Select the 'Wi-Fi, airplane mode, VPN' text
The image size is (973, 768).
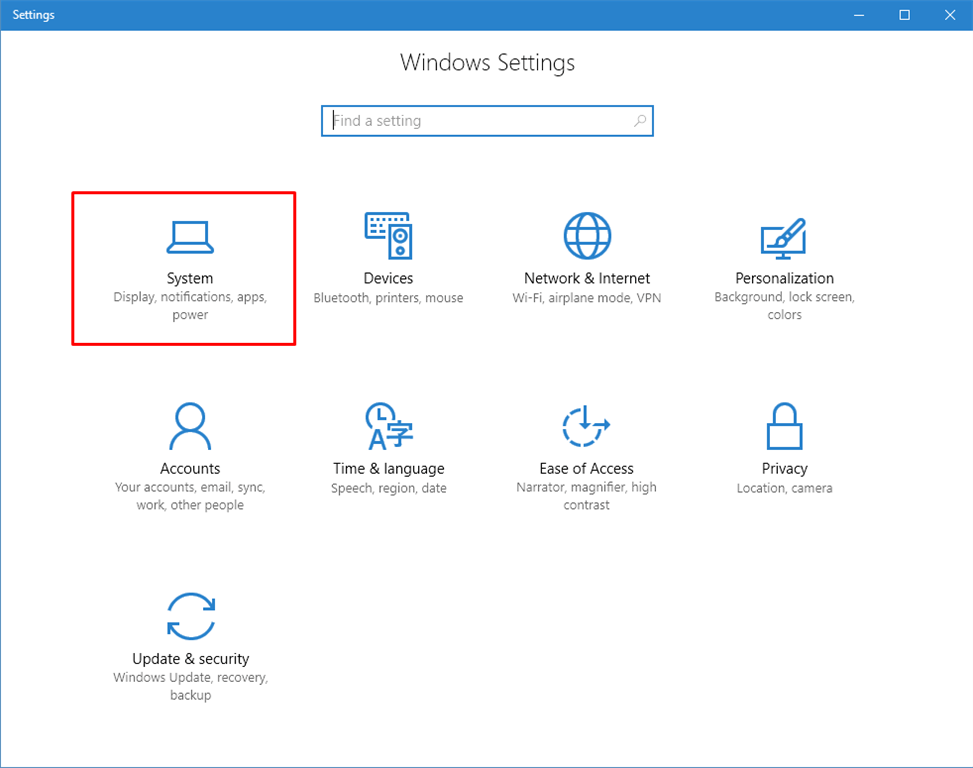point(586,297)
